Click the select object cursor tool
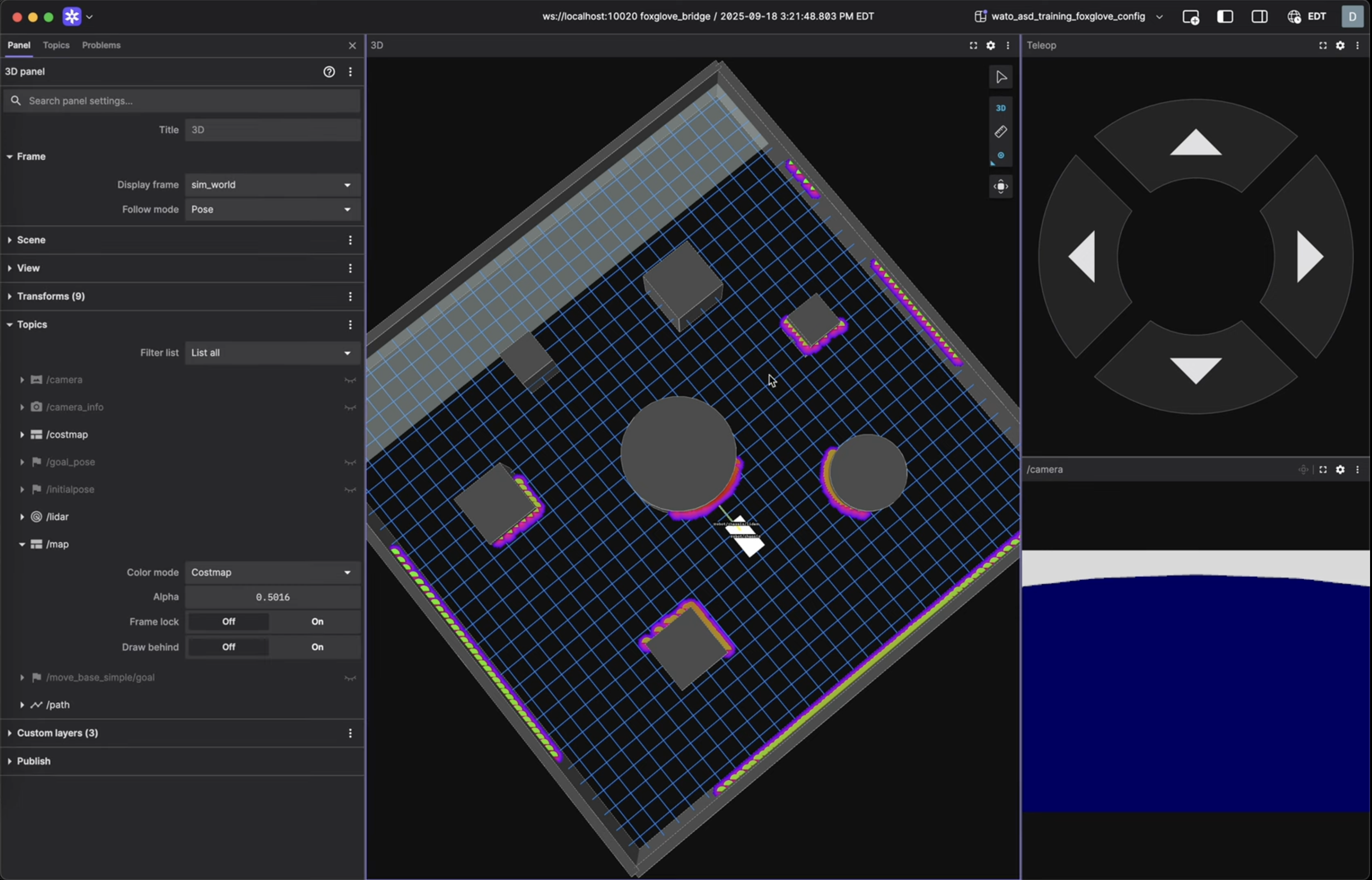Screen dimensions: 1372x880 (1000, 77)
